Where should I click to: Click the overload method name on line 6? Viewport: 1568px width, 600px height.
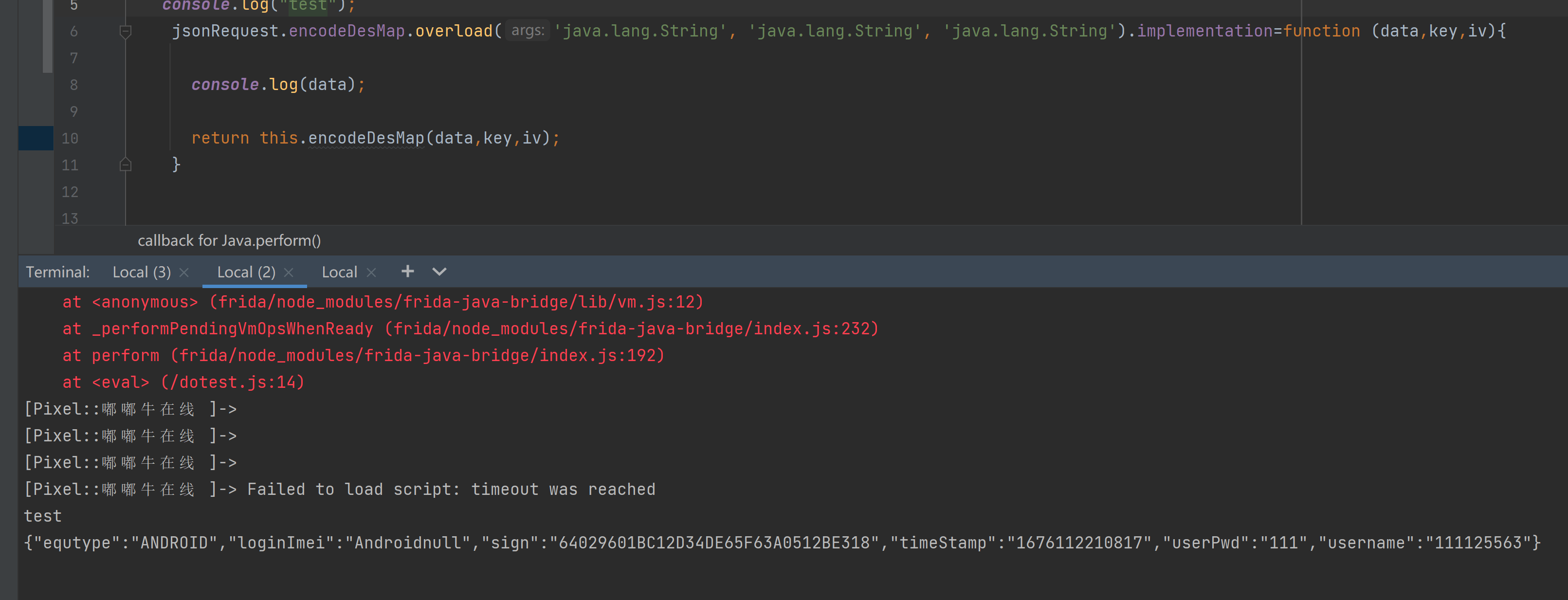[454, 31]
